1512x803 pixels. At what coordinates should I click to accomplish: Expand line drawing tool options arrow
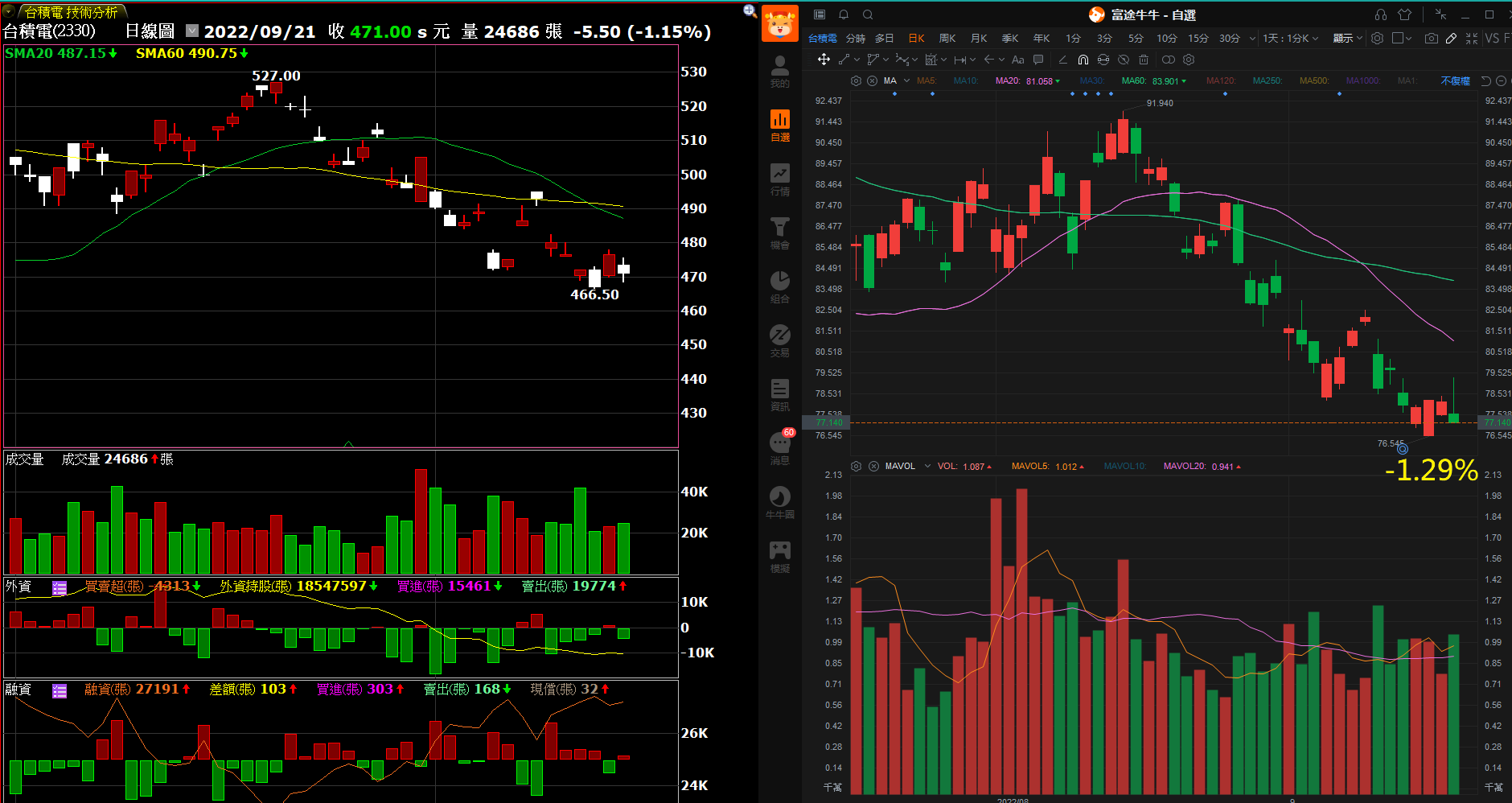pyautogui.click(x=857, y=60)
